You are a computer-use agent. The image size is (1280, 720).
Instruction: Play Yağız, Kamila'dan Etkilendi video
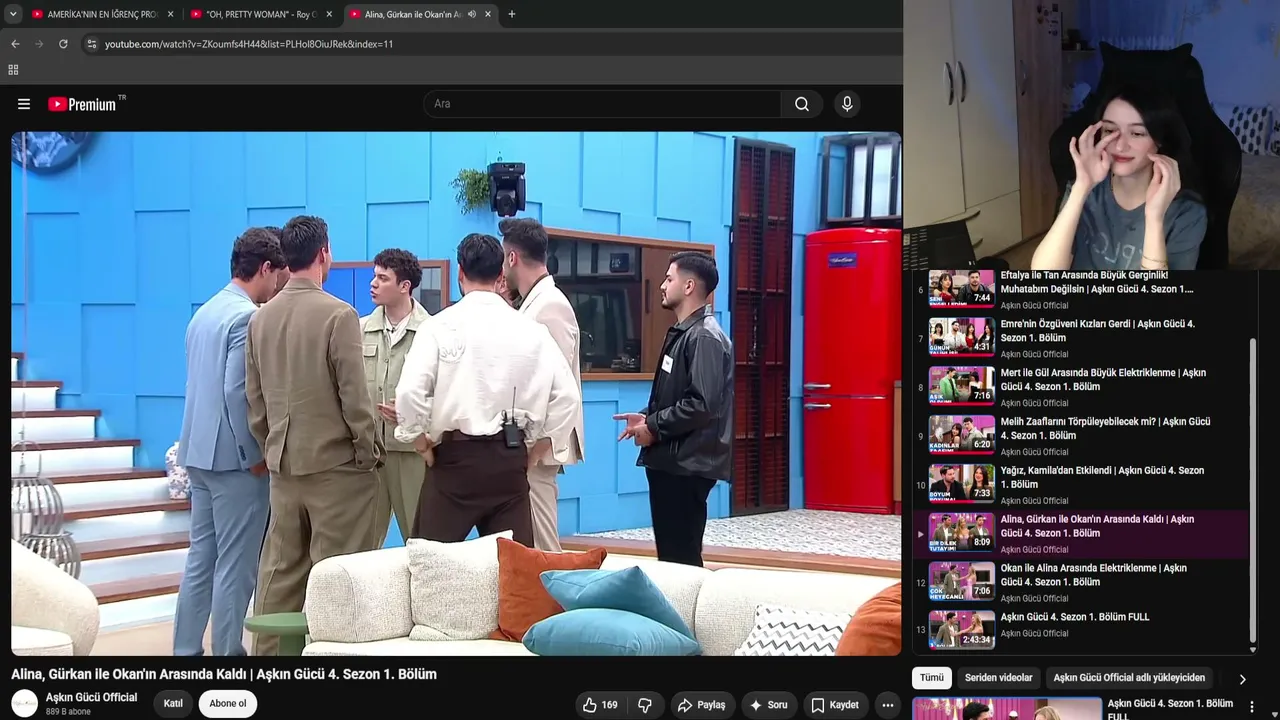(1102, 478)
